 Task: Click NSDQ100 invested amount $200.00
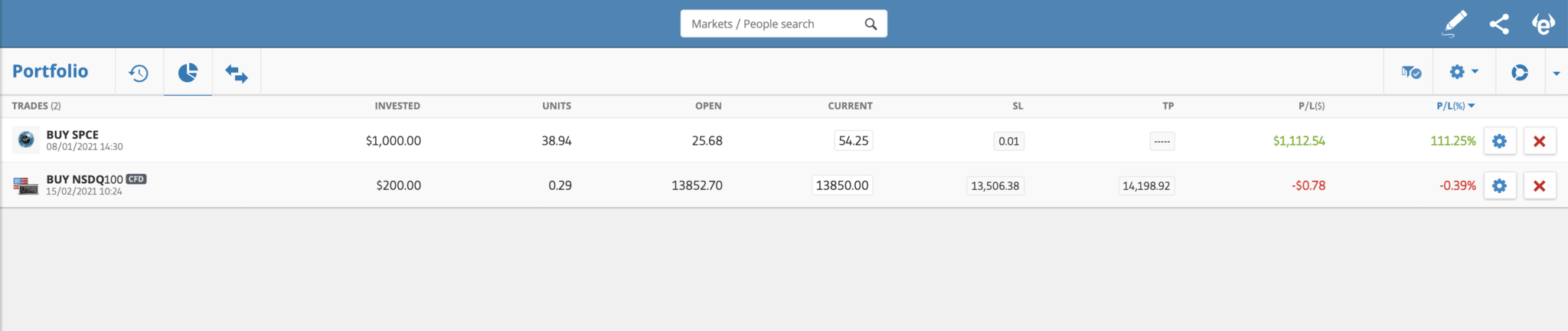(x=398, y=185)
